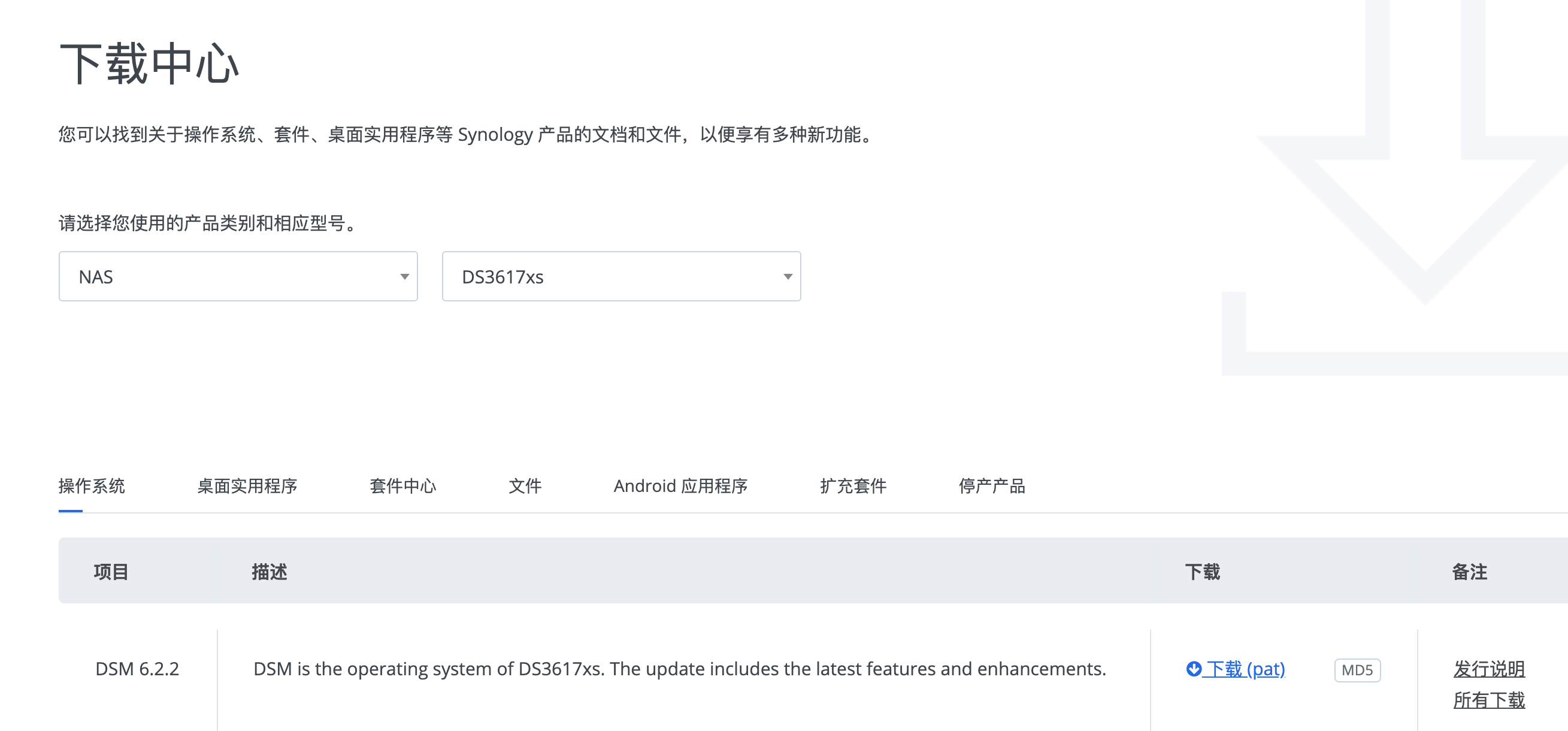Screen dimensions: 1568x731
Task: Click the 下载中心 page title
Action: pos(149,64)
